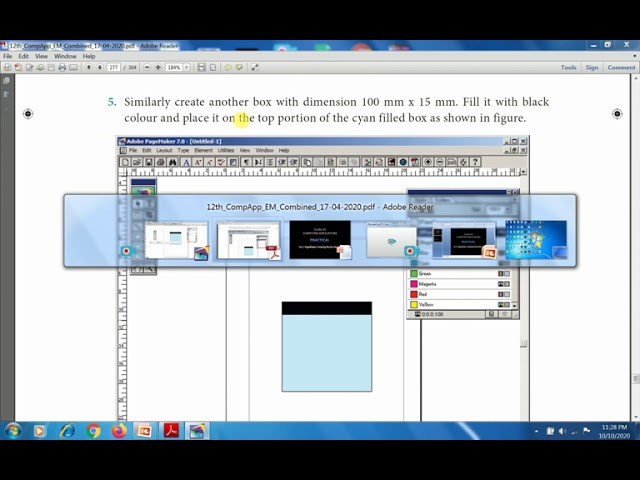Screen dimensions: 640x480
Task: Open the View menu in Adobe Reader
Action: [41, 56]
